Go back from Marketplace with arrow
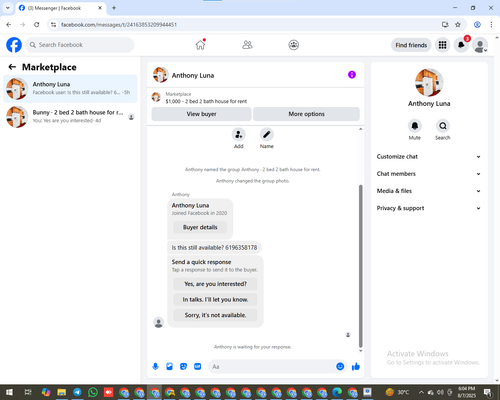 tap(12, 67)
